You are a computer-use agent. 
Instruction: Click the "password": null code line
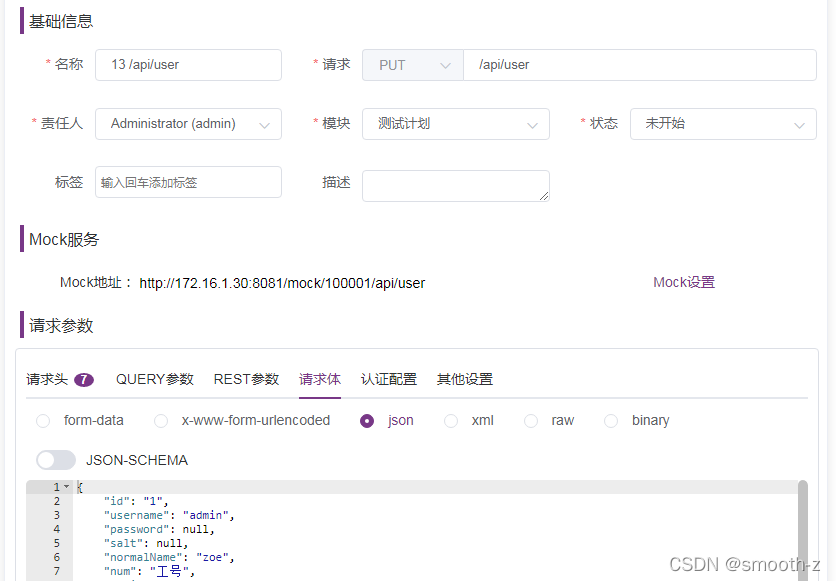(x=159, y=529)
